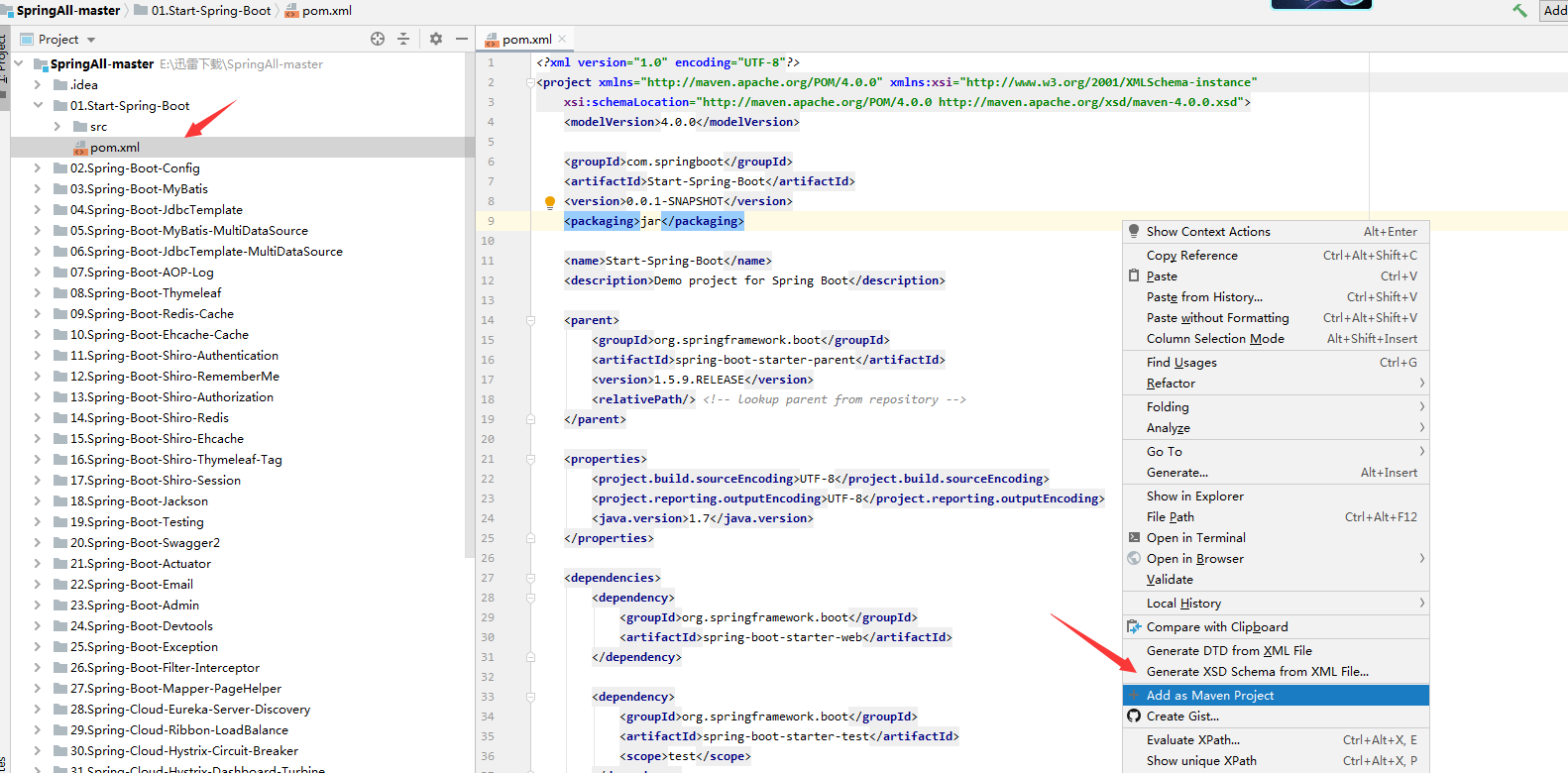Click 01.Start-Spring-Boot breadcrumb

pyautogui.click(x=202, y=10)
